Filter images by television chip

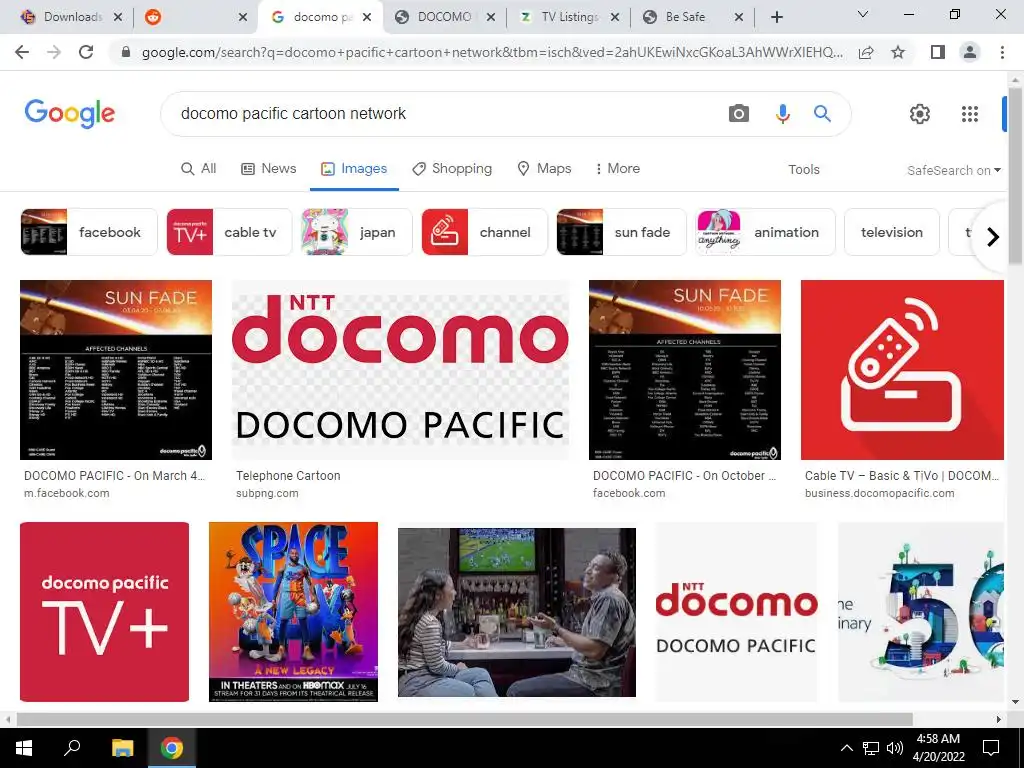point(891,232)
